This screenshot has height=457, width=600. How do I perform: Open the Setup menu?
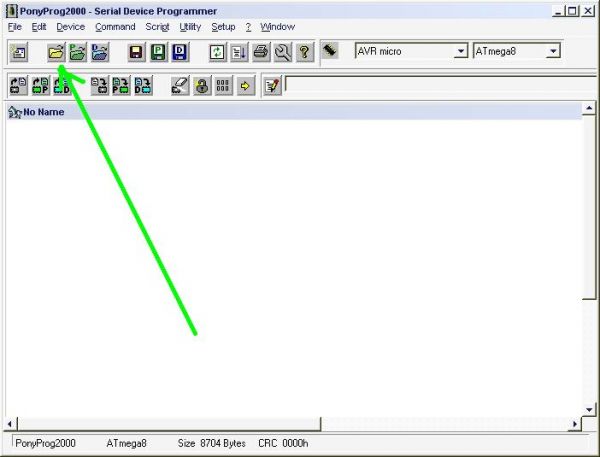click(223, 27)
